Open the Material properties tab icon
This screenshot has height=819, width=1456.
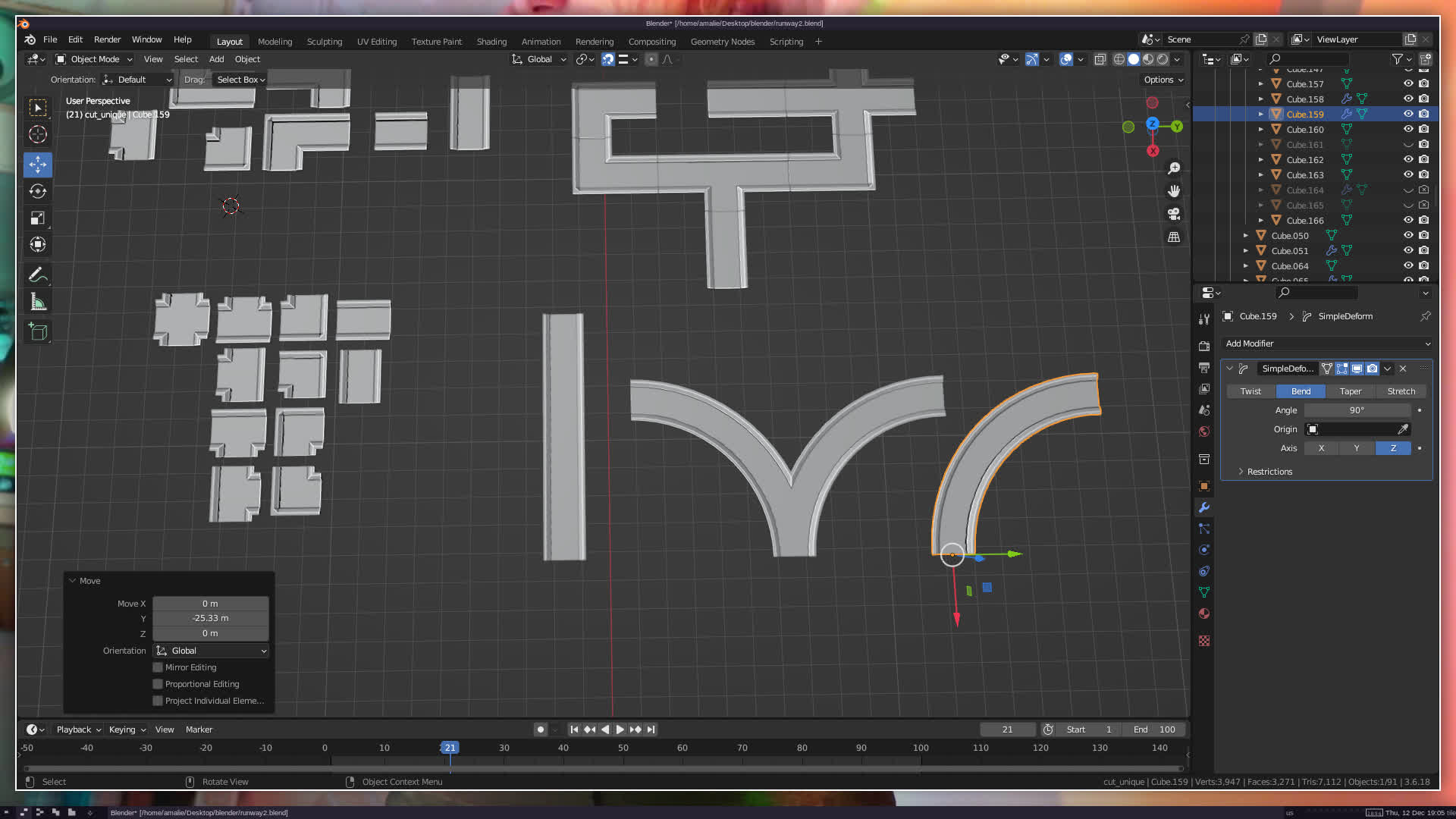[x=1204, y=613]
